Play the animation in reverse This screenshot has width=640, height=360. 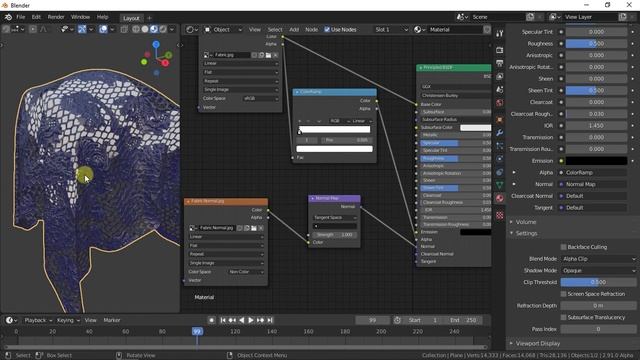click(242, 320)
